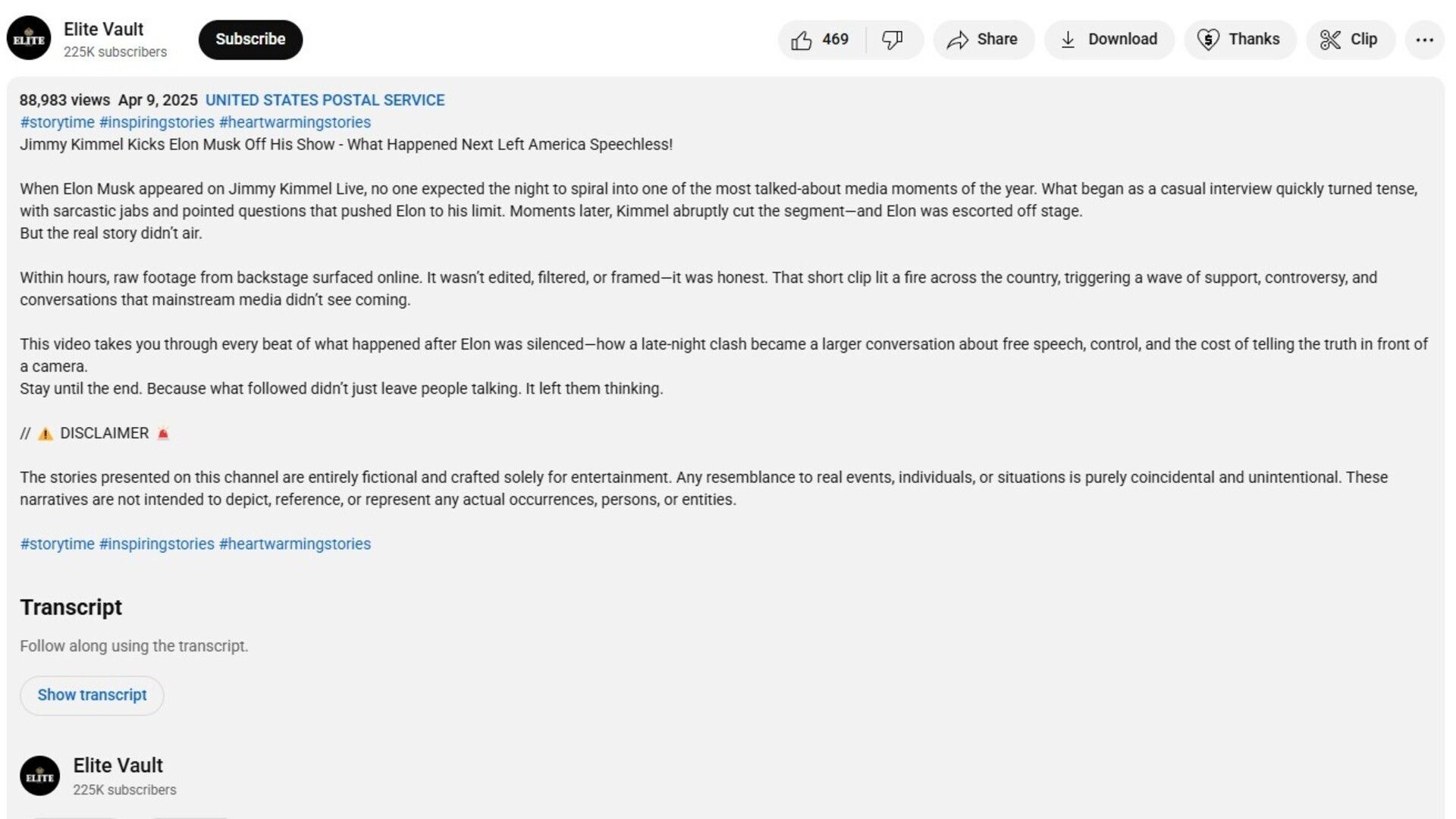Click the Thanks heart-dollar icon
This screenshot has width=1456, height=819.
click(x=1208, y=40)
